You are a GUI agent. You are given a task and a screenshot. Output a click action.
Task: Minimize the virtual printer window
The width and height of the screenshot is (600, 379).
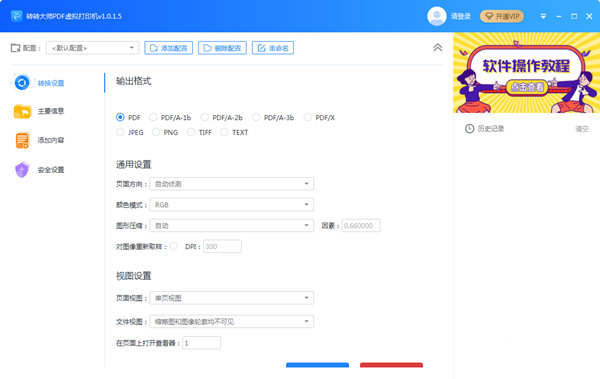point(559,16)
